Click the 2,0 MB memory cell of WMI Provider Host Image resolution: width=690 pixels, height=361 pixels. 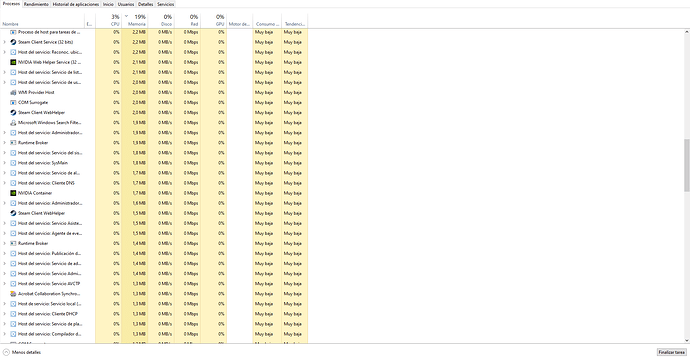[135, 92]
